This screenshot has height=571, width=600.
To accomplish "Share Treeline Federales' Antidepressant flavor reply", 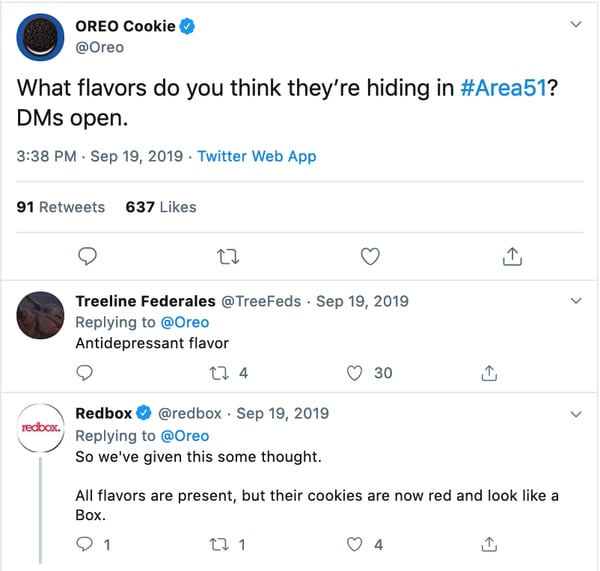I will click(489, 373).
